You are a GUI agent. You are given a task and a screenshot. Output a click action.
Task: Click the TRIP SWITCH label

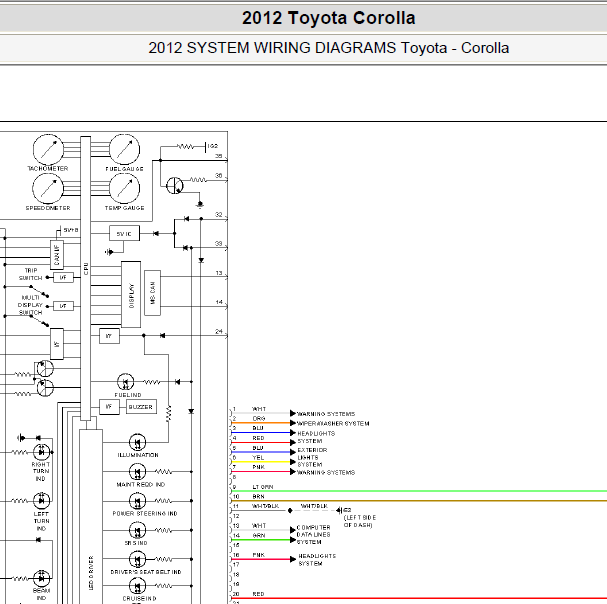click(31, 274)
